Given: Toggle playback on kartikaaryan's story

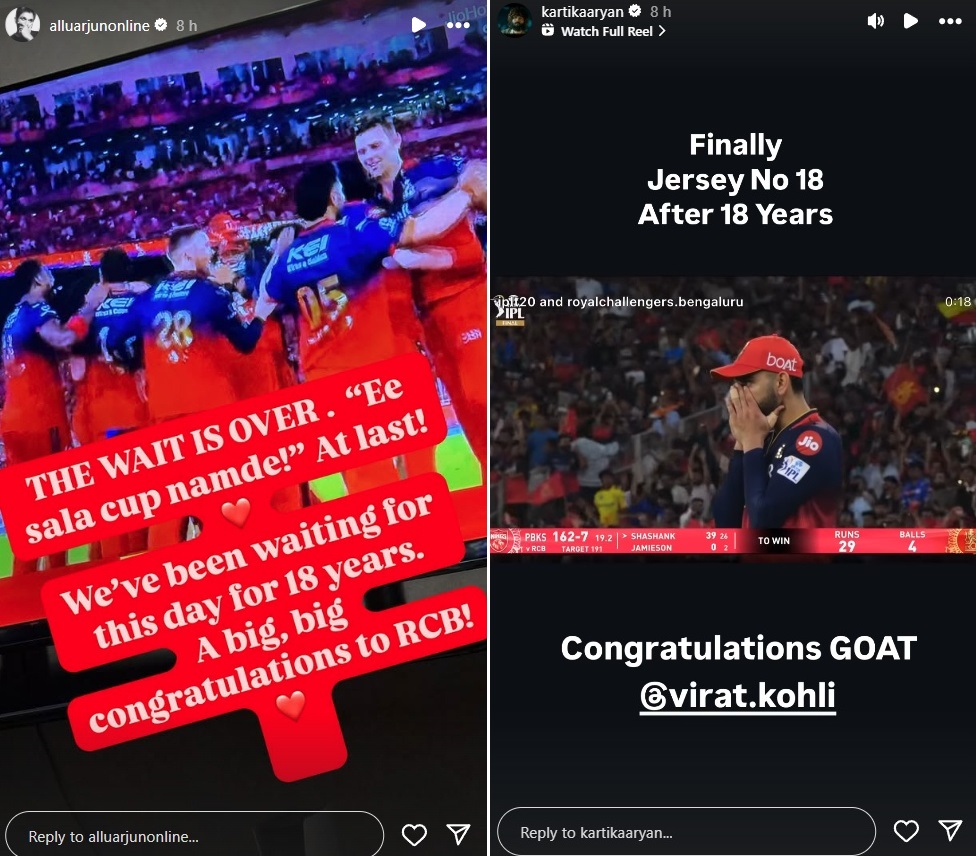Looking at the screenshot, I should [x=911, y=21].
